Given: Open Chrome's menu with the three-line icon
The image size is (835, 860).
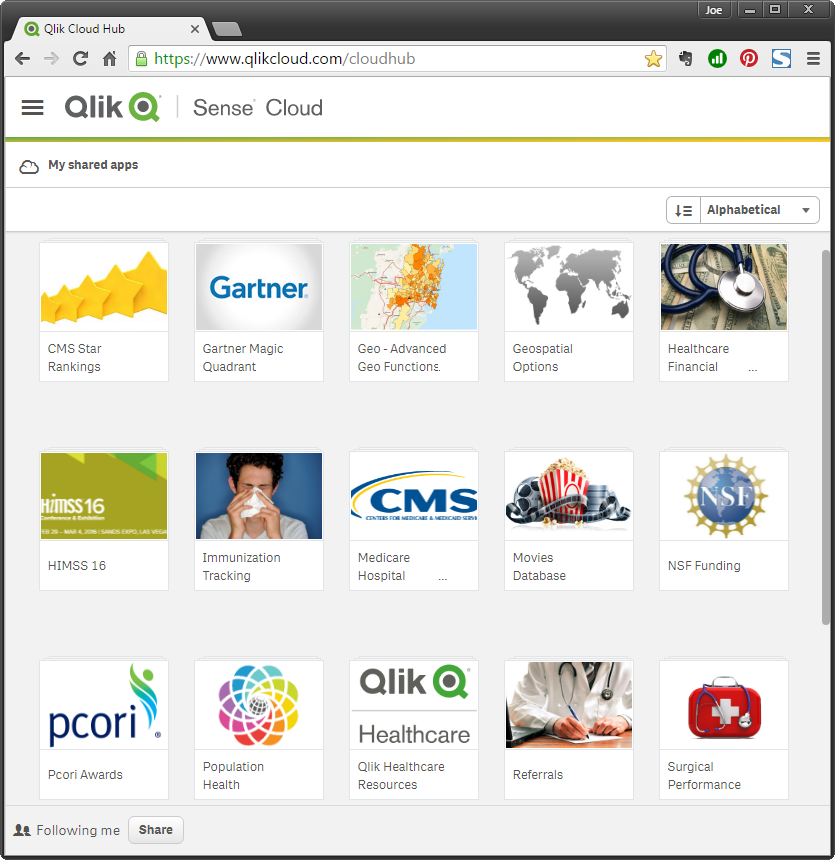Looking at the screenshot, I should (813, 59).
